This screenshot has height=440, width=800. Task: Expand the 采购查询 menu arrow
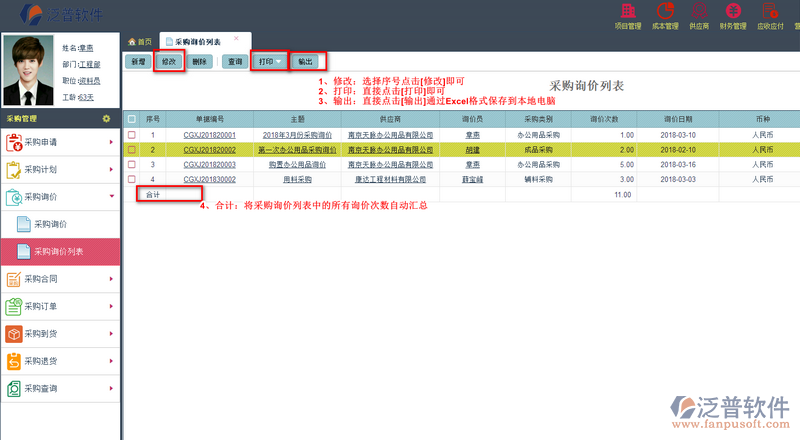tap(111, 388)
